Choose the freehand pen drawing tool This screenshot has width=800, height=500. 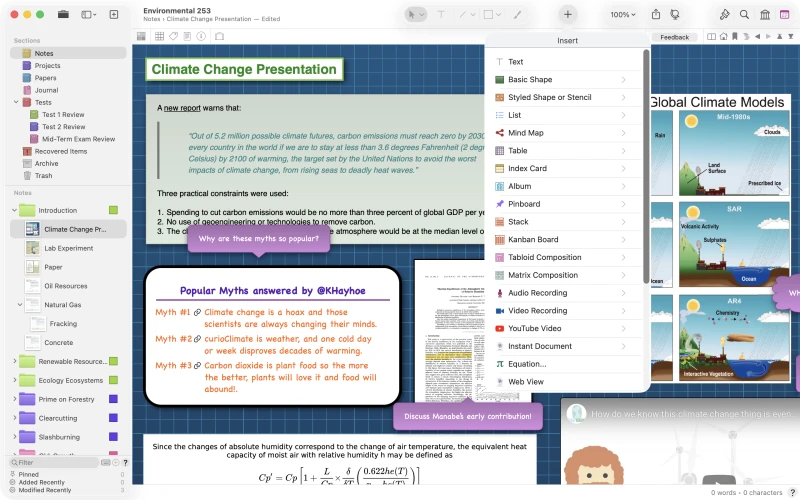pos(517,14)
